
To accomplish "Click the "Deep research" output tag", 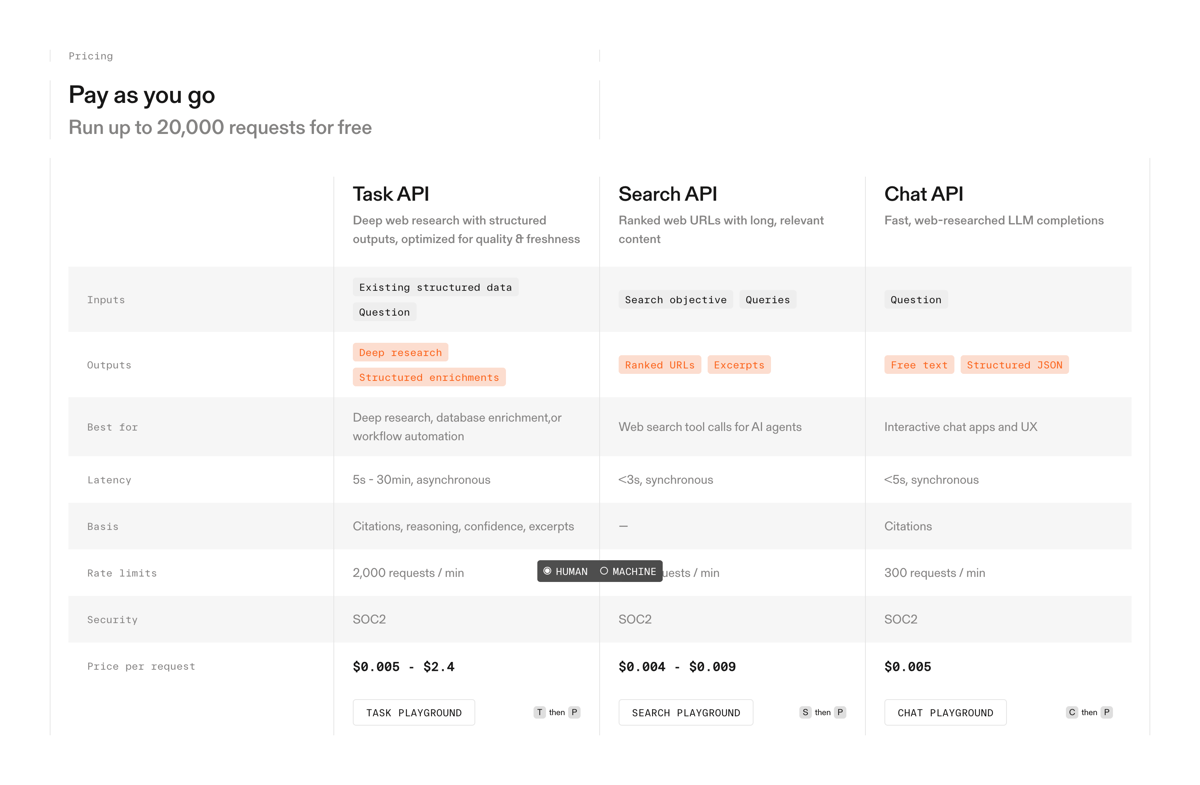I will (400, 352).
